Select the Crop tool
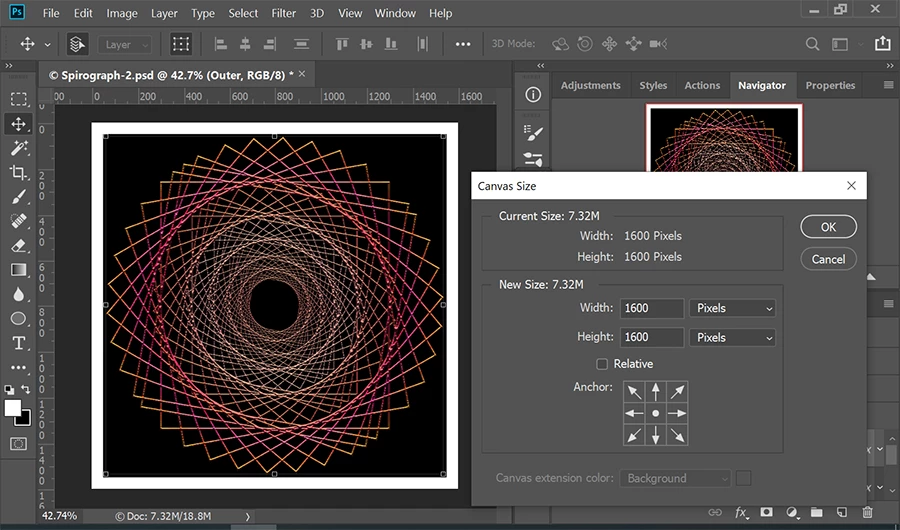Image resolution: width=900 pixels, height=530 pixels. coord(18,173)
